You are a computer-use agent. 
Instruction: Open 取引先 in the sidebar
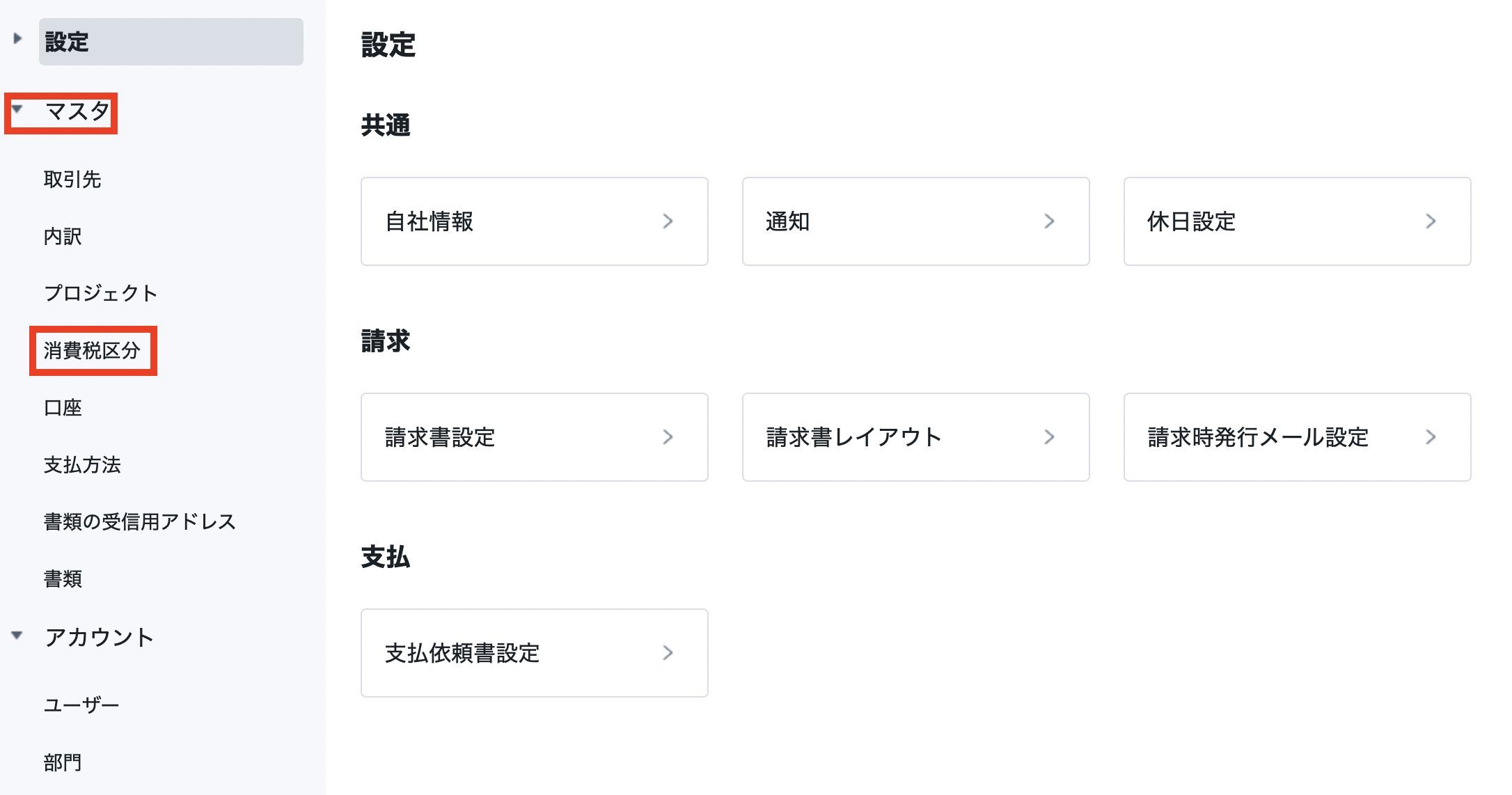pyautogui.click(x=72, y=180)
